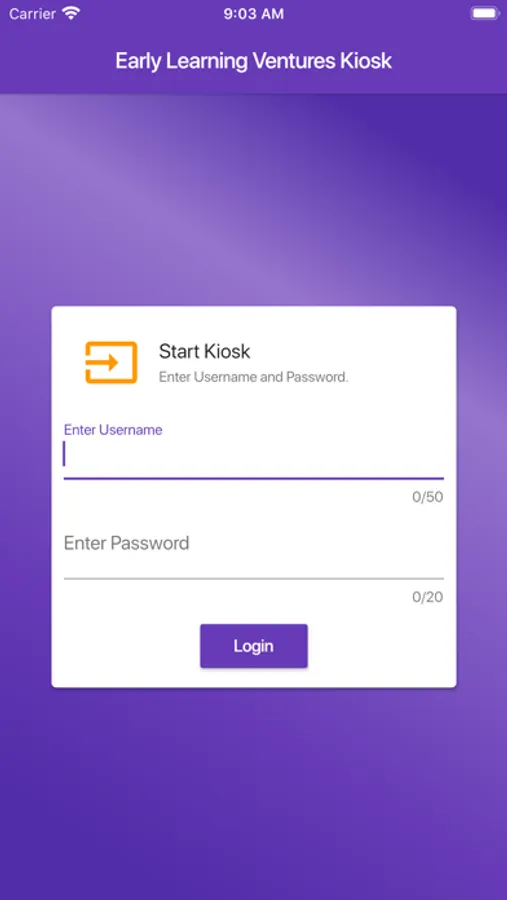Click the orange Start Kiosk login icon

click(111, 362)
